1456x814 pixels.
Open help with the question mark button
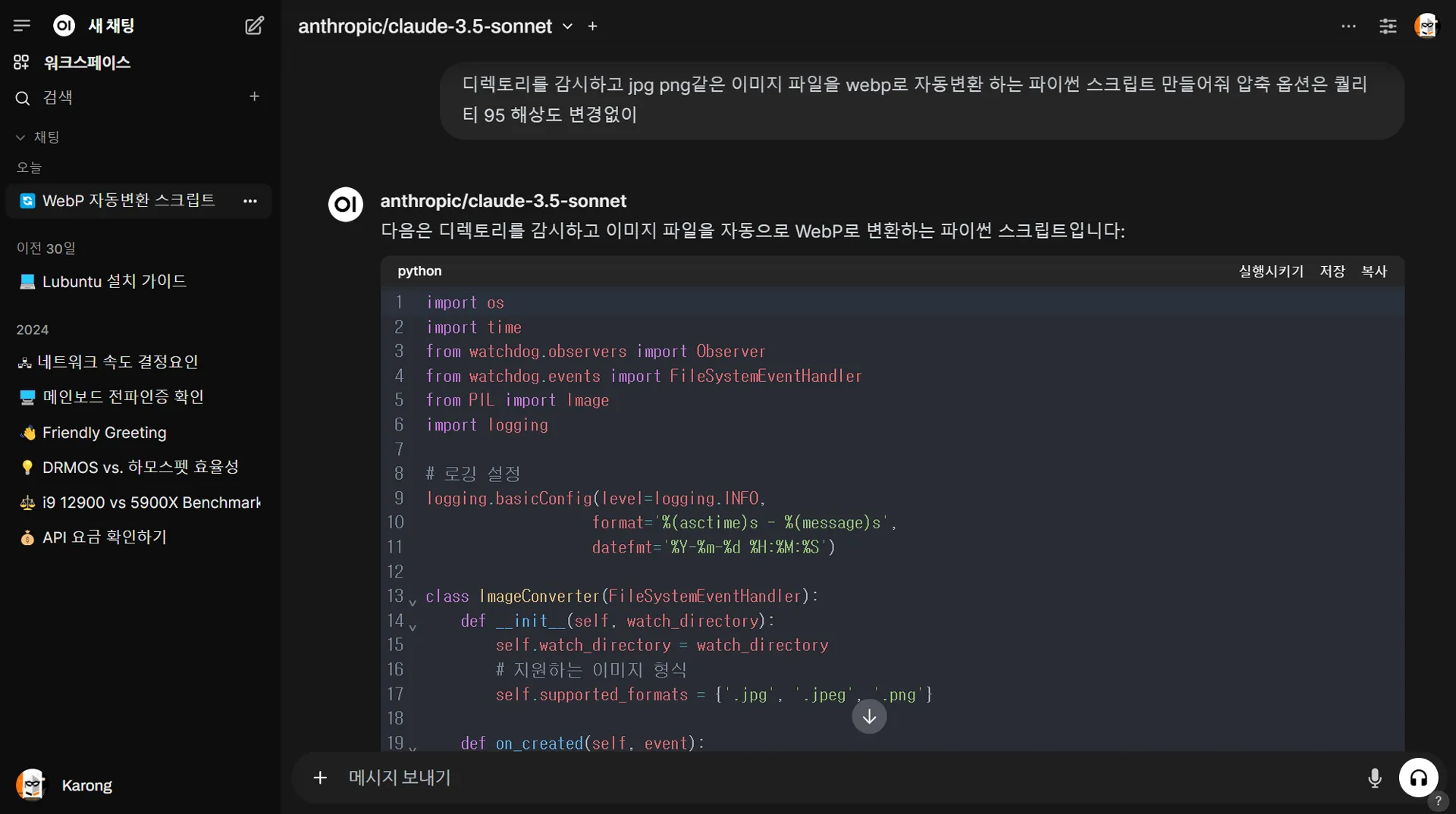[x=1438, y=800]
